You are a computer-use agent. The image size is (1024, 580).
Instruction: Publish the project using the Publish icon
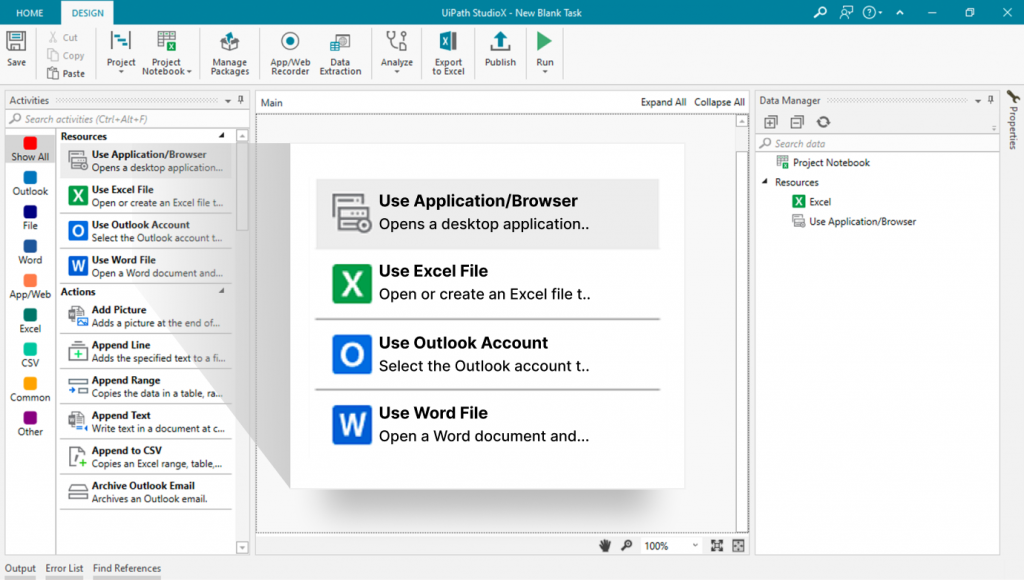(500, 41)
